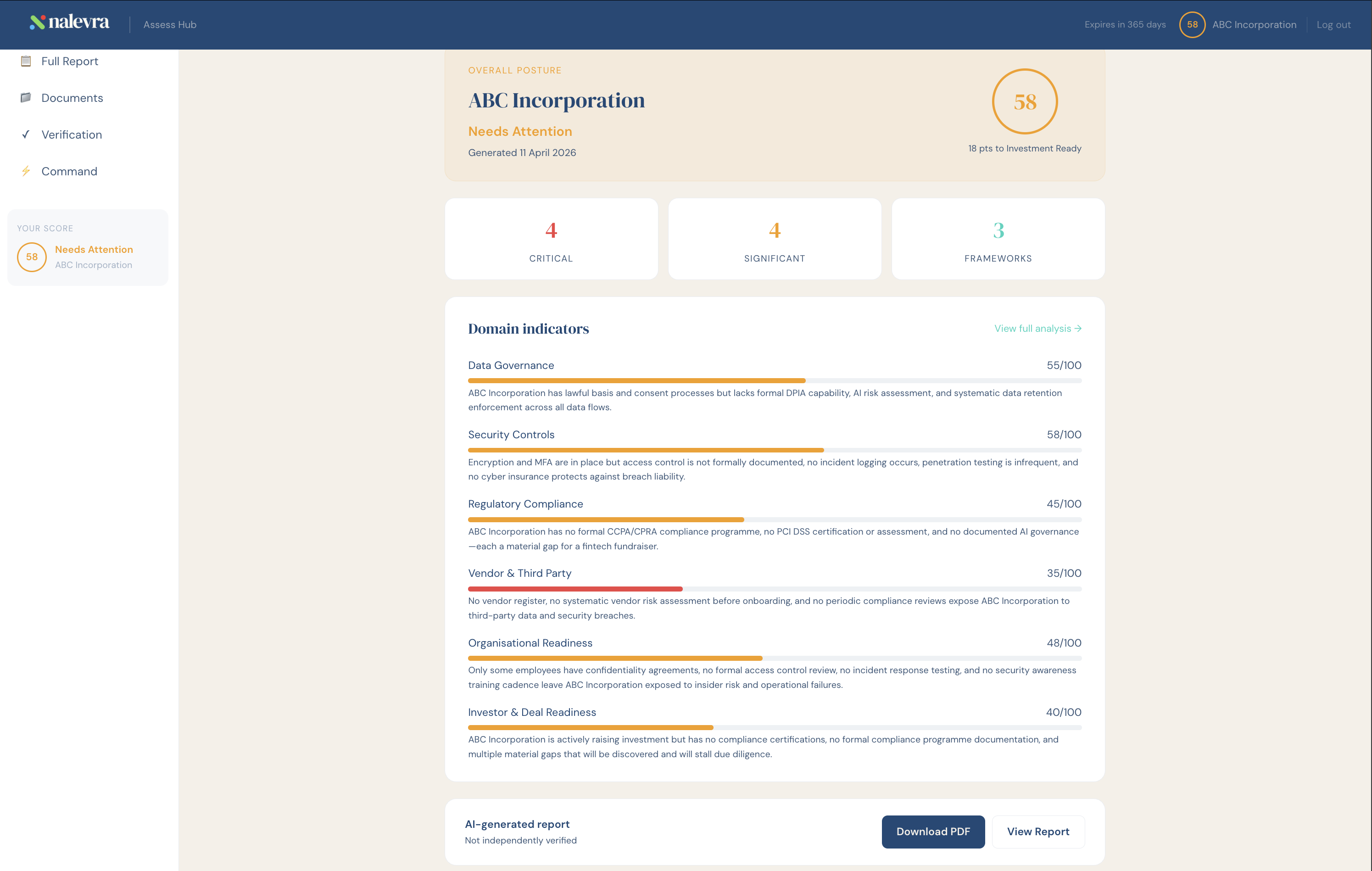Click the Download PDF button
1372x871 pixels.
click(933, 832)
